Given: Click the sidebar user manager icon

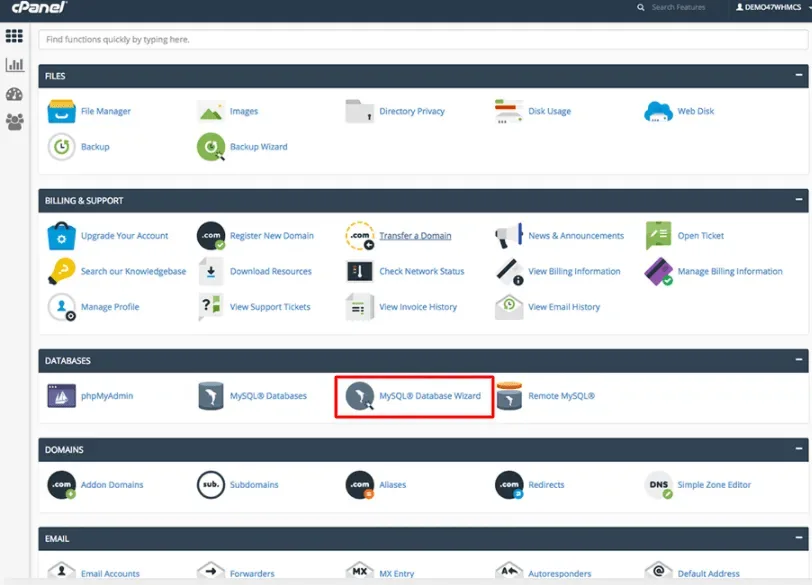Looking at the screenshot, I should [14, 122].
